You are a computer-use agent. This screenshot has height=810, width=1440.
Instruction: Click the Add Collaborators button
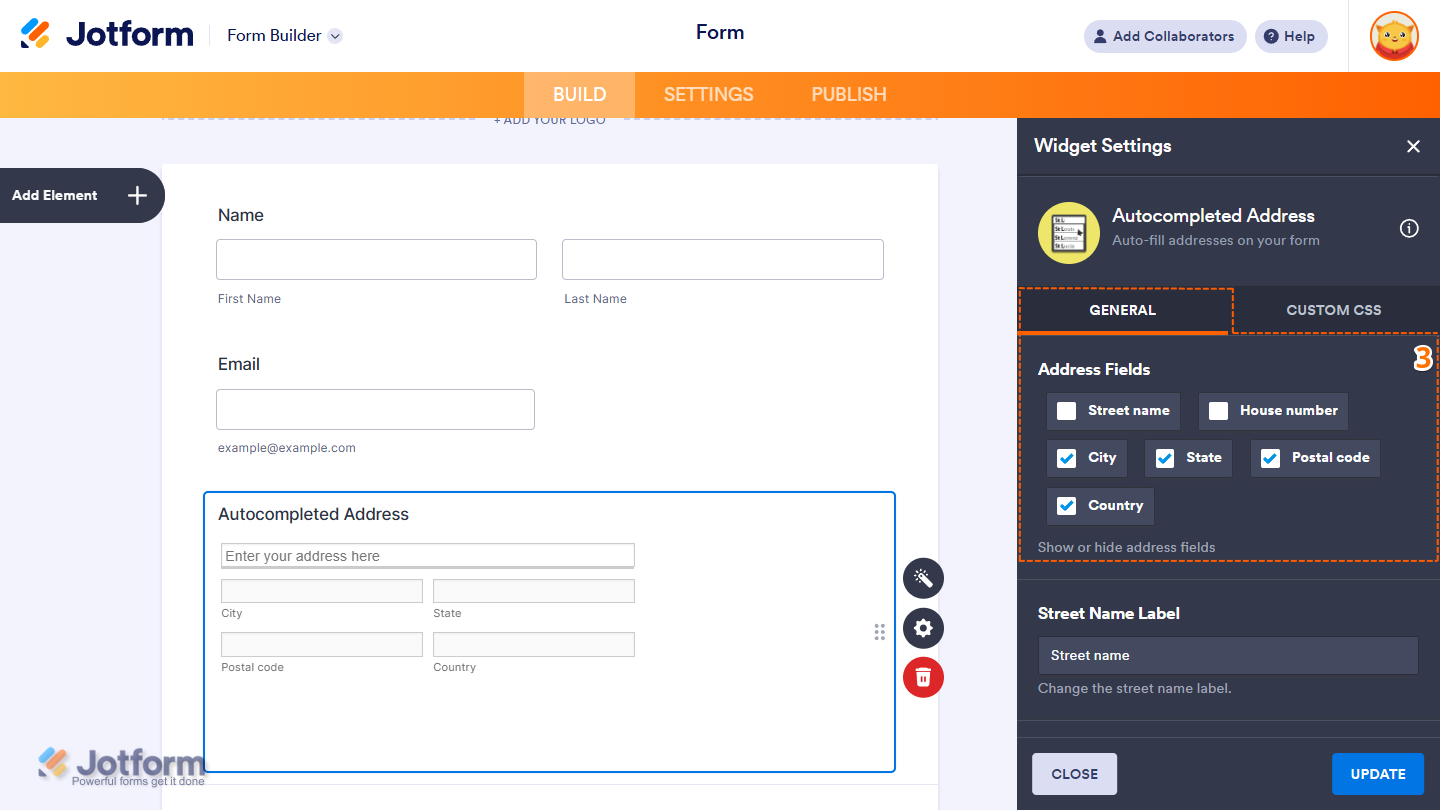click(1165, 36)
